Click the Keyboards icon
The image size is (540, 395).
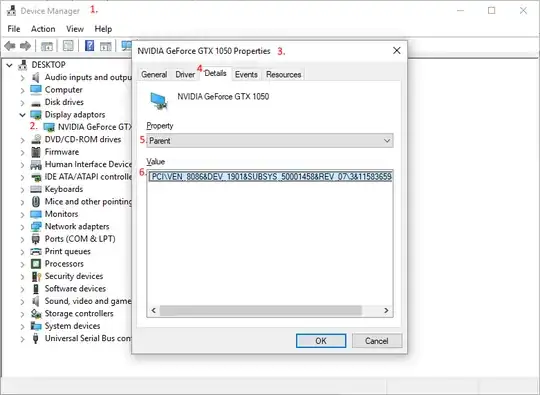click(x=36, y=189)
